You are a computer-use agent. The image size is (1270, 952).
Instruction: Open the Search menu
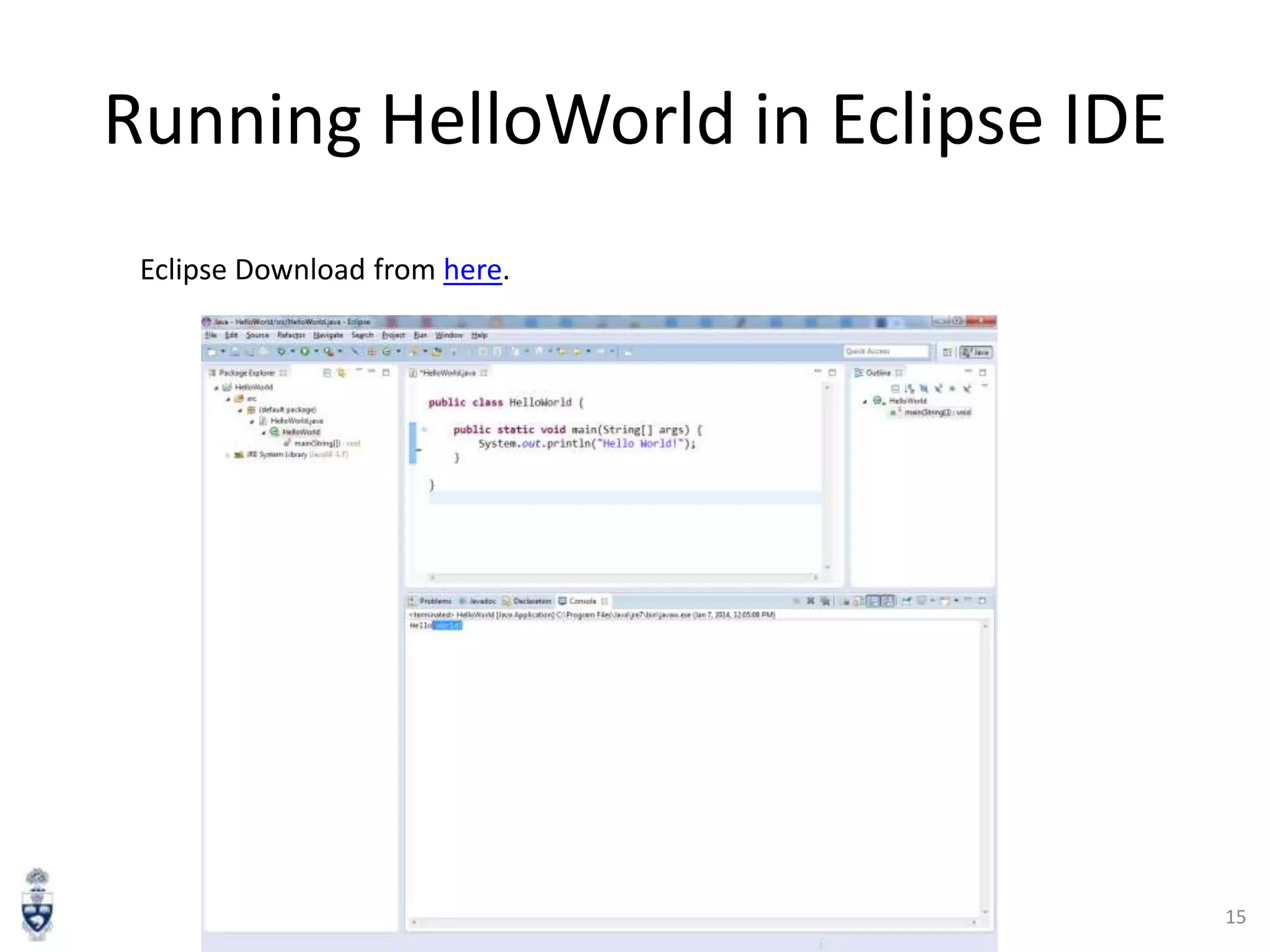pos(363,335)
